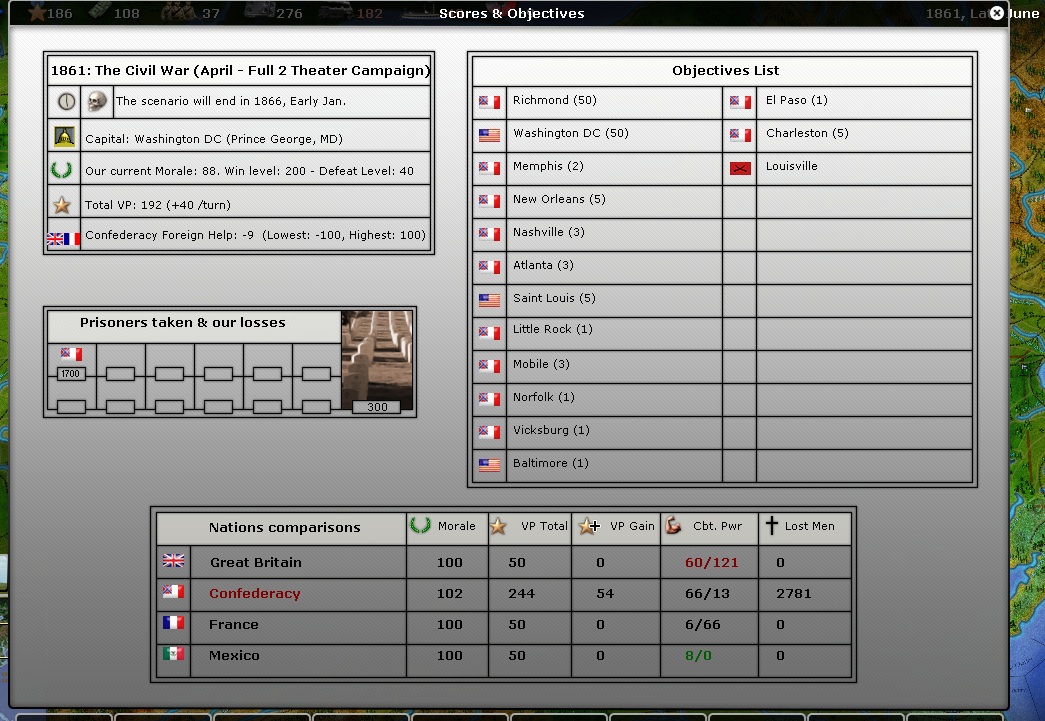Select the Charleston (5) objective entry
The width and height of the screenshot is (1045, 721).
click(x=806, y=134)
